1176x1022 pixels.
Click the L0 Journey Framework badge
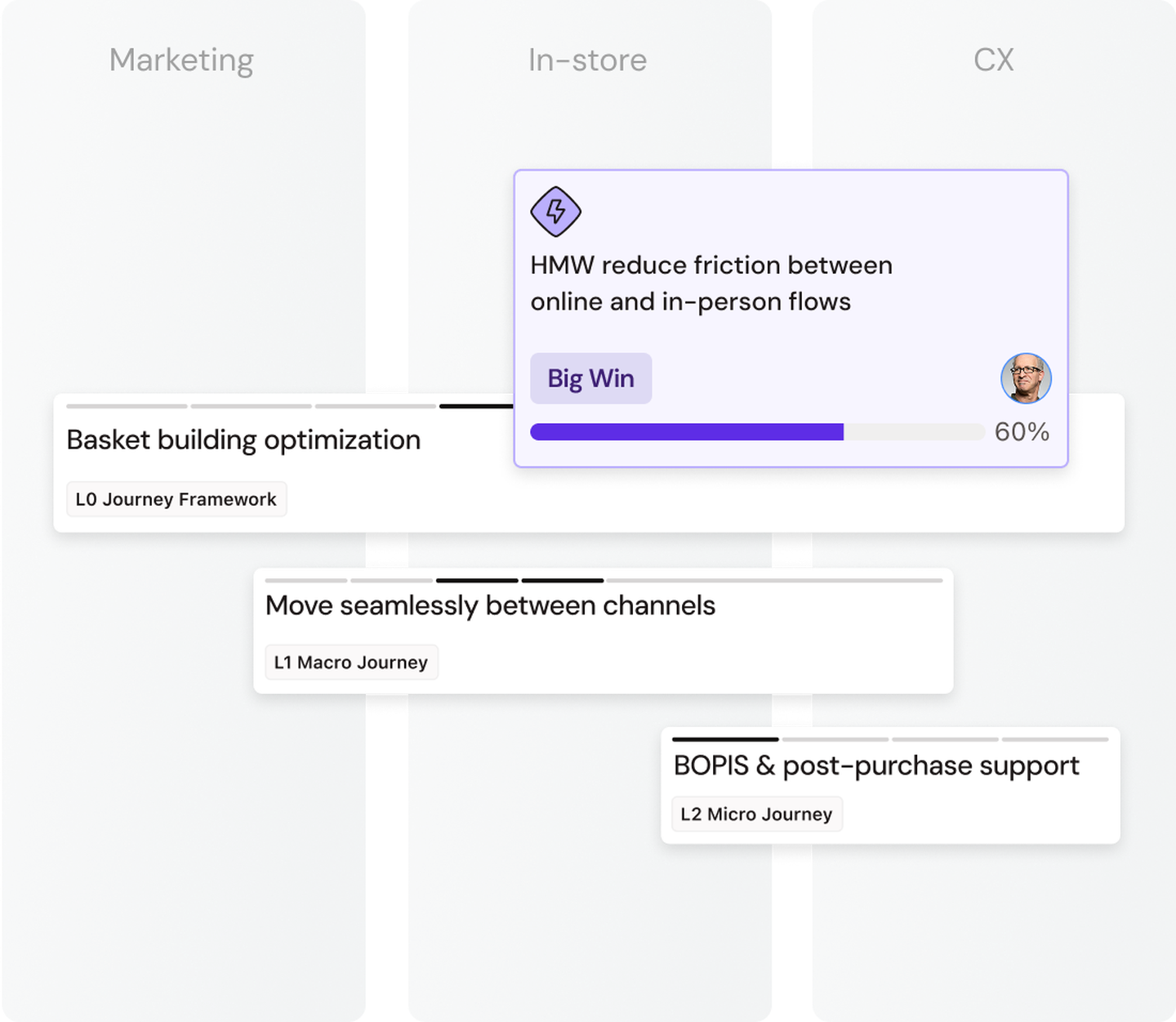point(176,499)
